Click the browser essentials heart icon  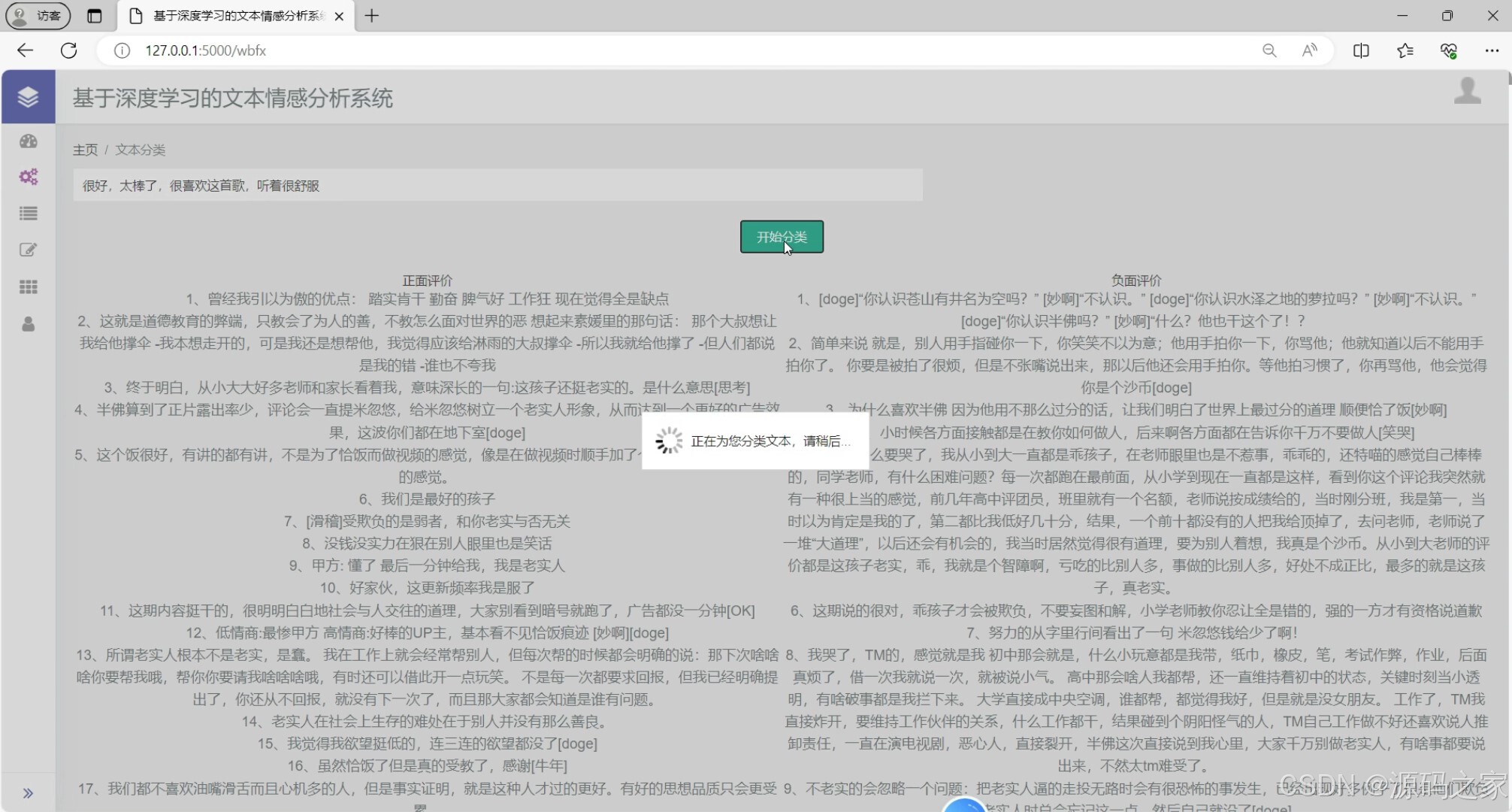(x=1449, y=50)
